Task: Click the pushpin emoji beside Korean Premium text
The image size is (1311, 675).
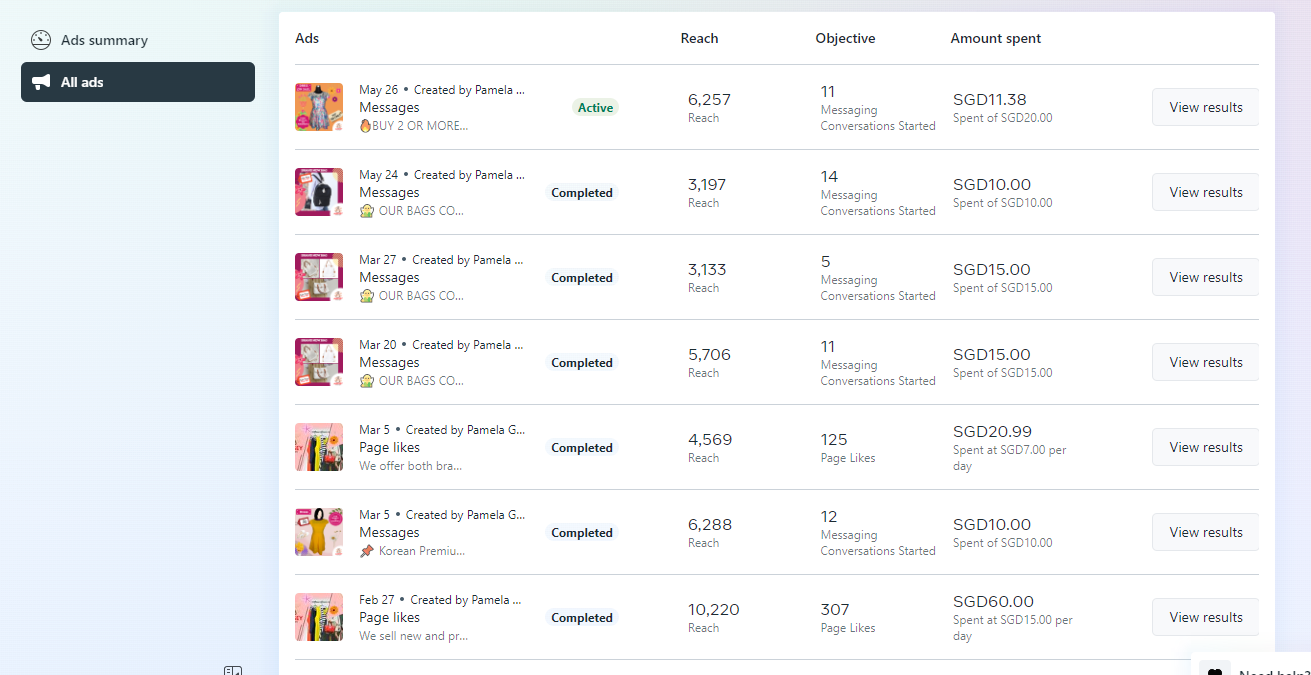Action: 367,551
